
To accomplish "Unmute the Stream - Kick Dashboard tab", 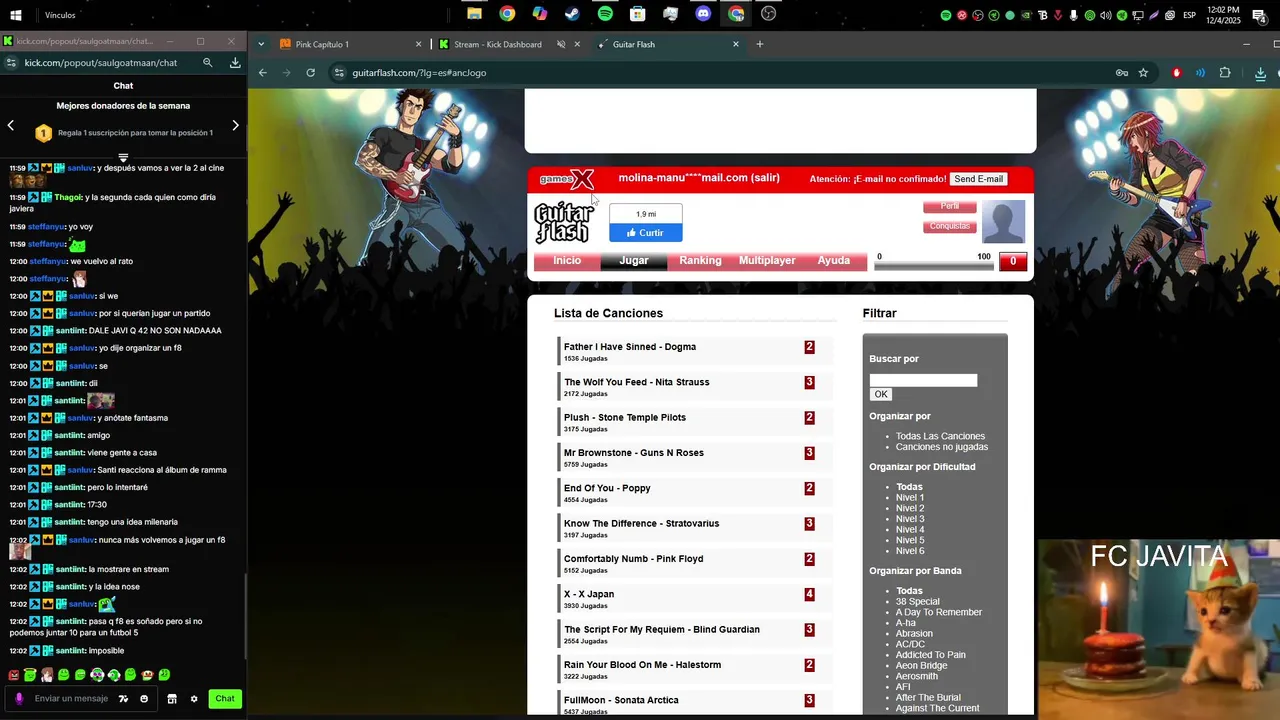I will [x=561, y=44].
